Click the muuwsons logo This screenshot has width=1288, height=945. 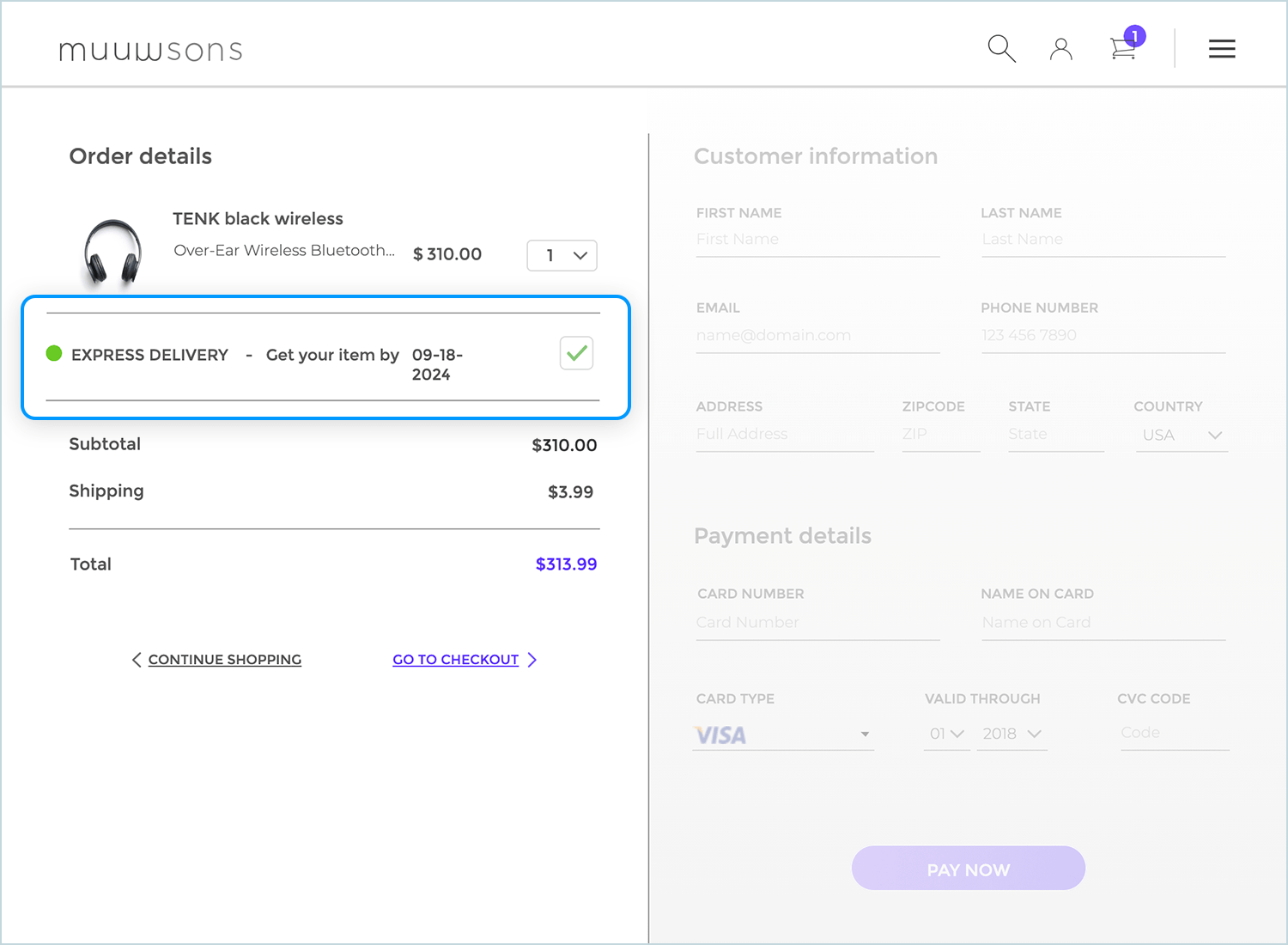150,51
